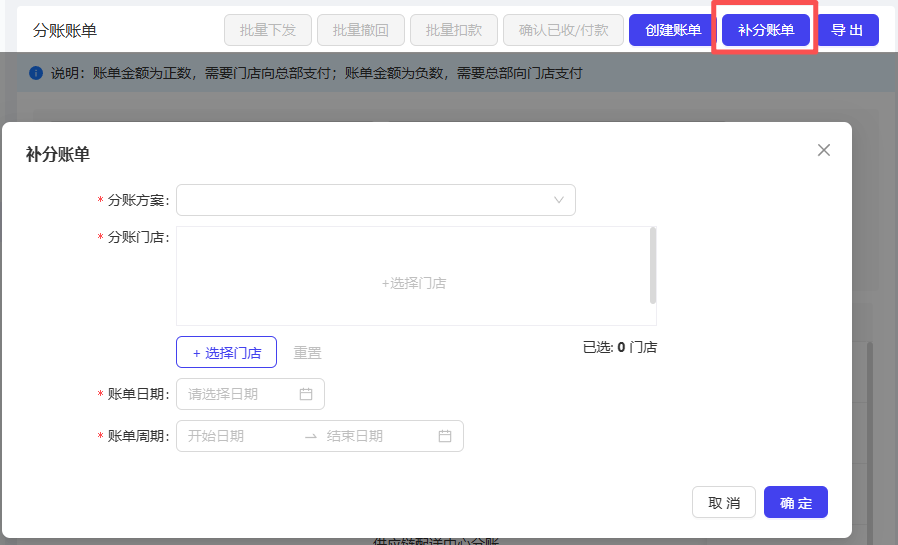Viewport: 898px width, 545px height.
Task: Click the 批量扣款 toolbar button
Action: [454, 30]
